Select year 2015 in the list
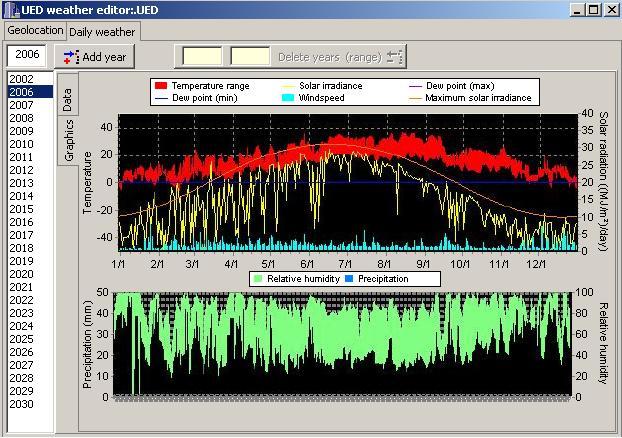 (x=30, y=209)
